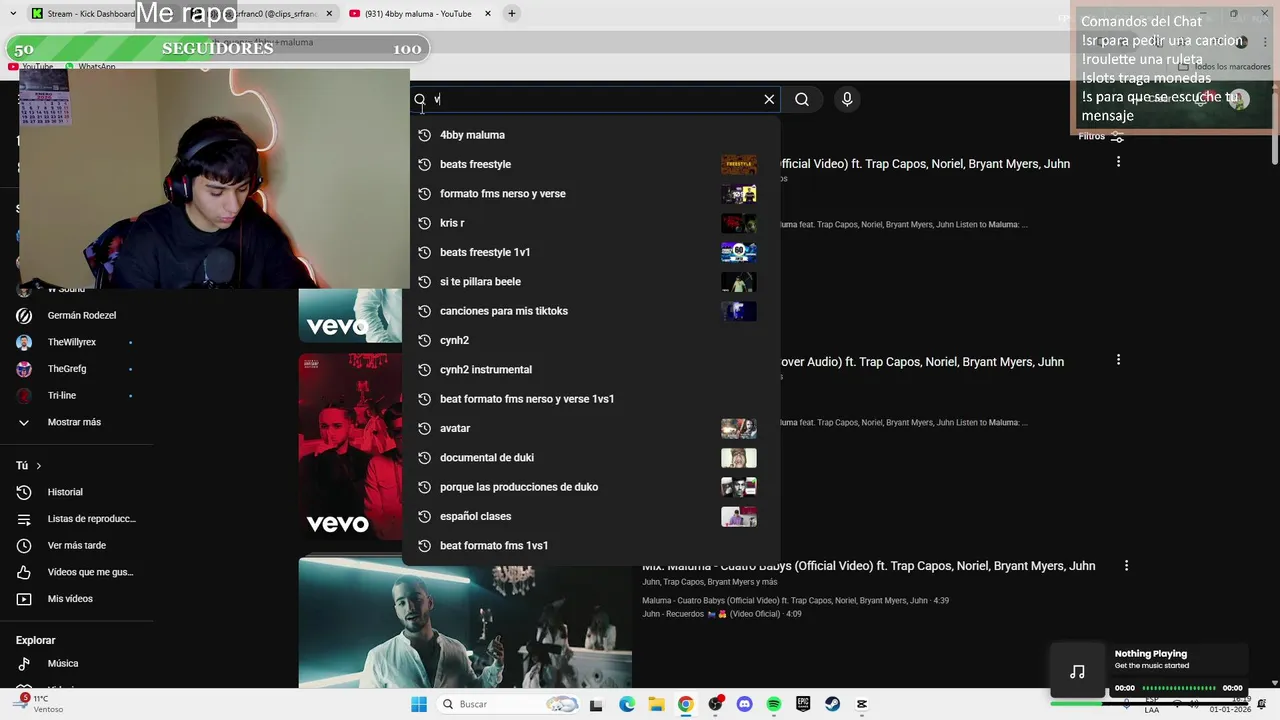Open Mix Maluma Cuatro Babys video thumbnail
This screenshot has height=720, width=1280.
tap(465, 623)
